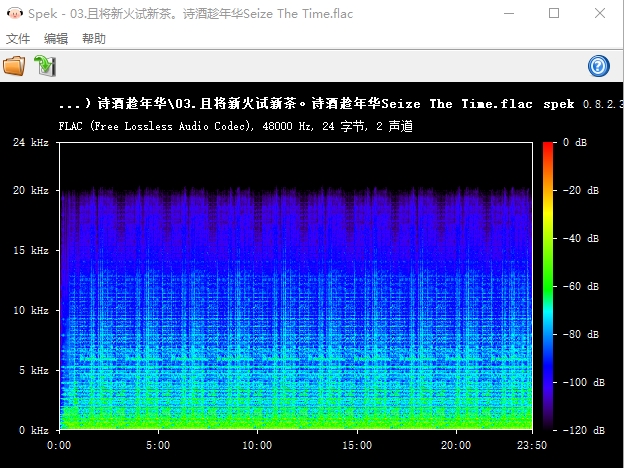Click the dB color scale bar
Image resolution: width=624 pixels, height=468 pixels.
tap(548, 286)
